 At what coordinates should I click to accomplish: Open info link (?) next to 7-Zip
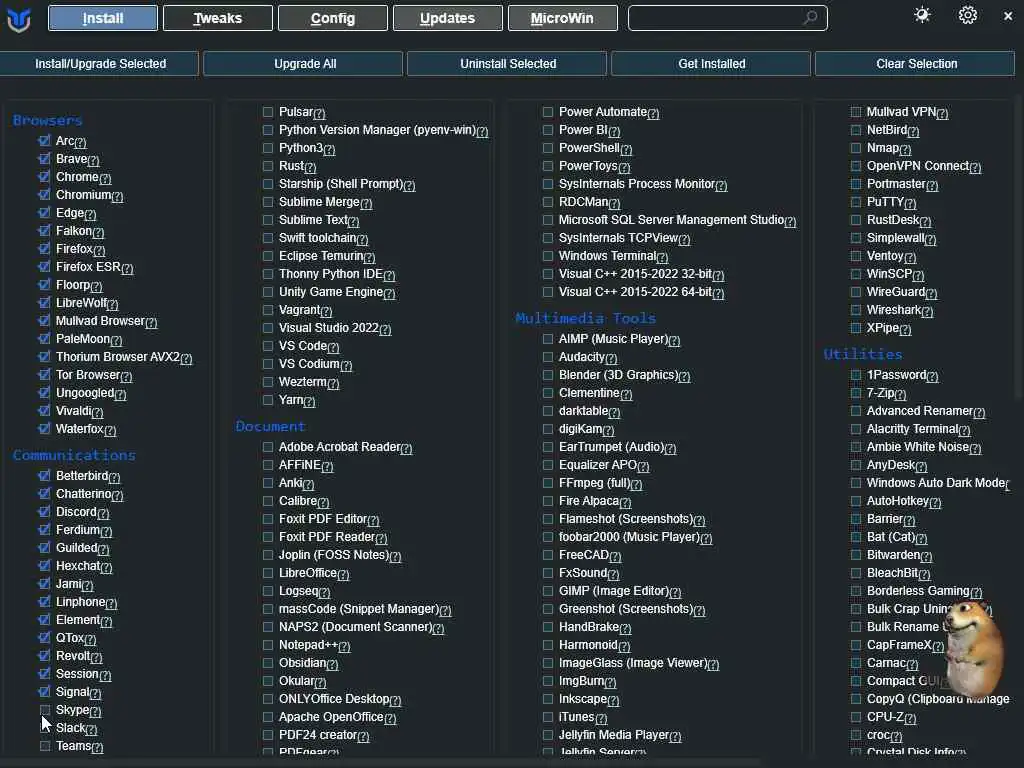(x=901, y=394)
